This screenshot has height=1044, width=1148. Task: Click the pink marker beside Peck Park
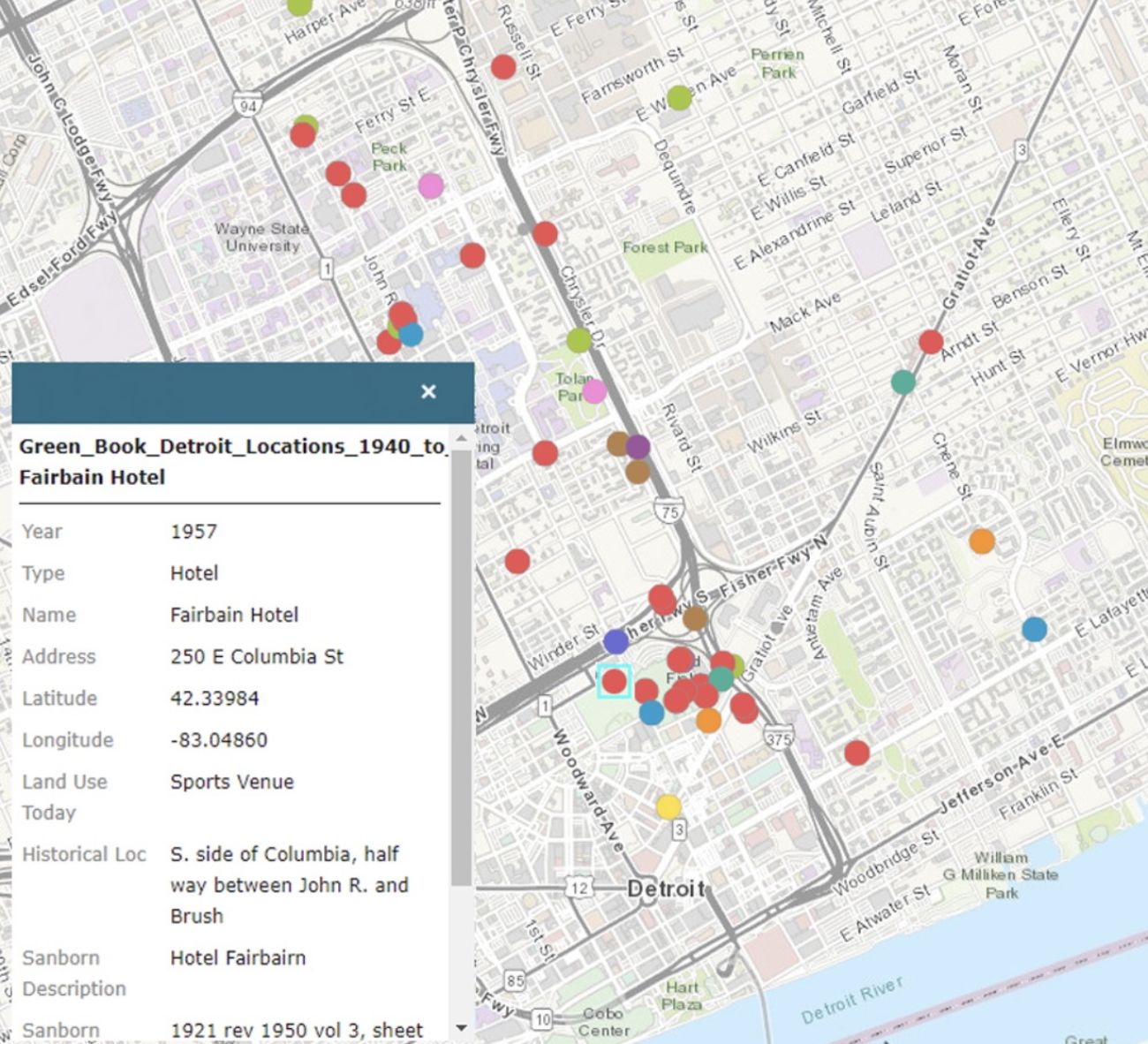pos(430,186)
